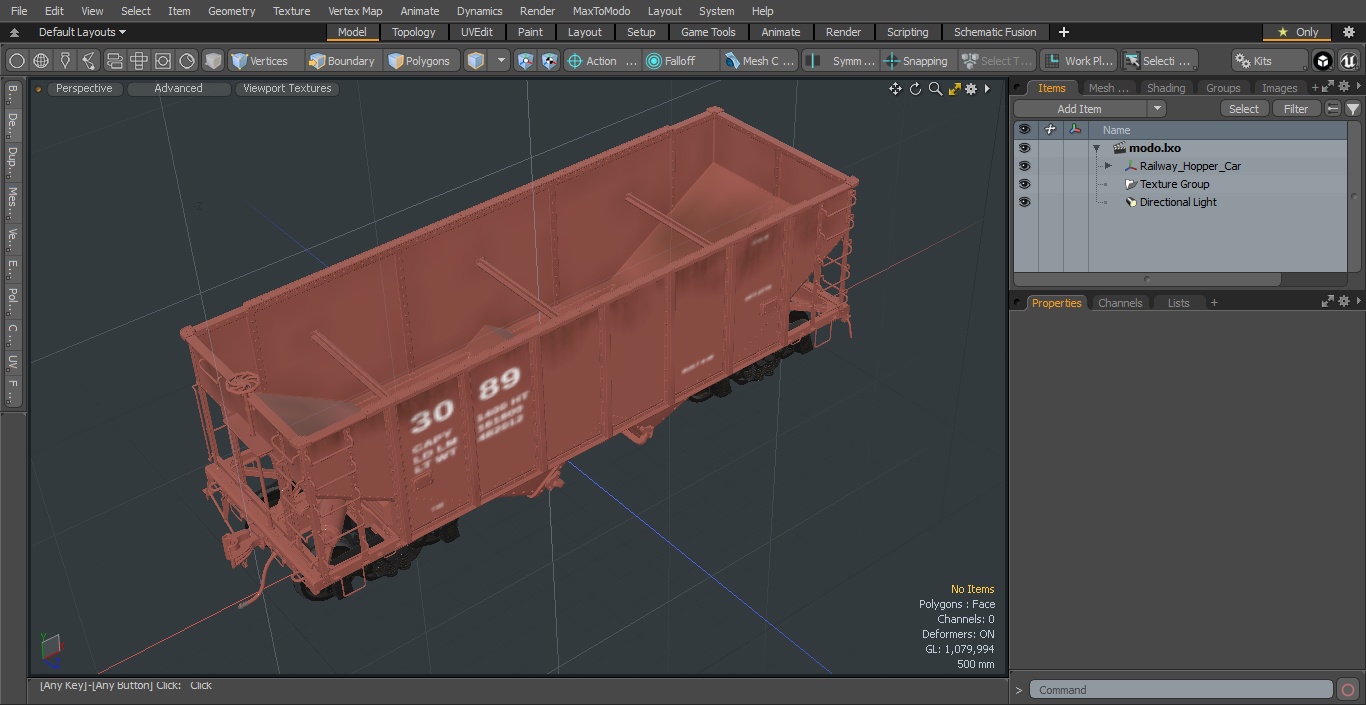1366x705 pixels.
Task: Click the Work Plane button
Action: coord(1078,61)
